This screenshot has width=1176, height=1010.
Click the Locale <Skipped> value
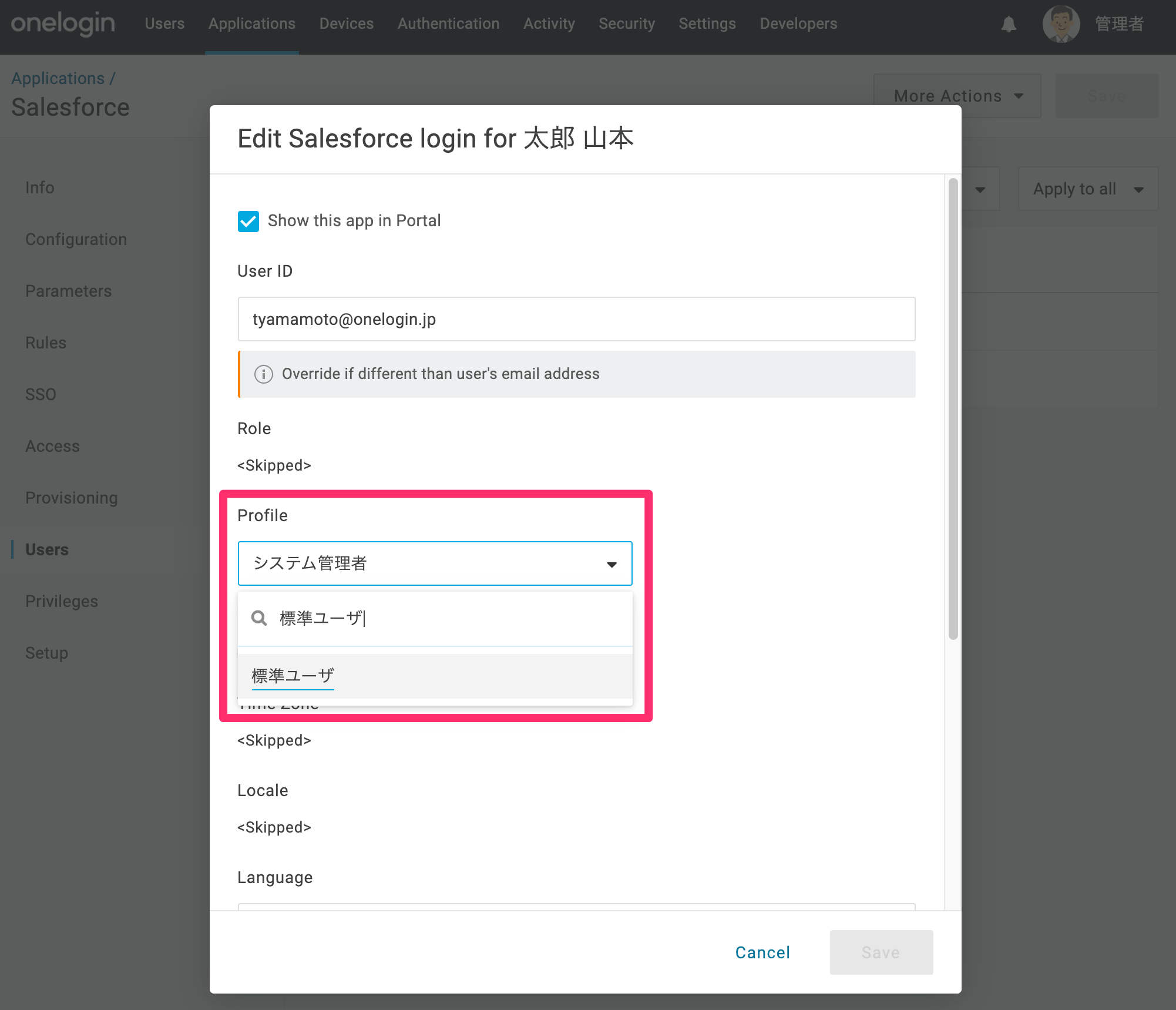coord(274,827)
